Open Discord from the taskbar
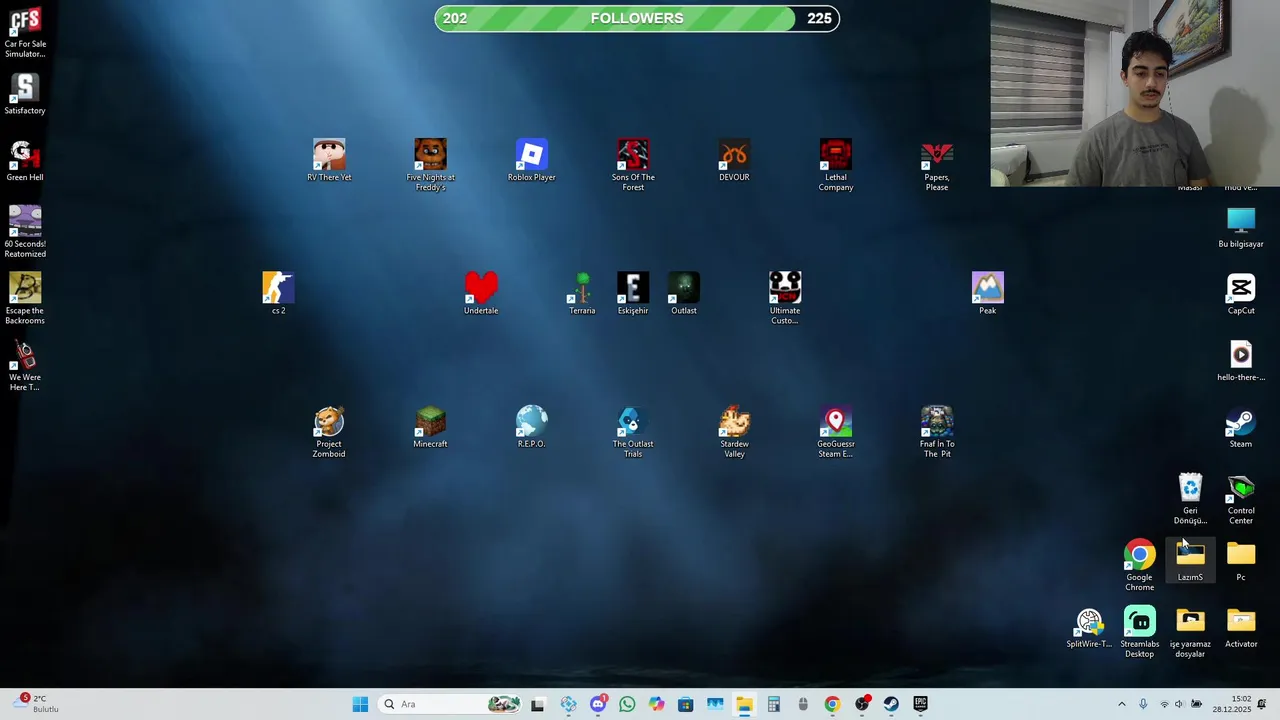 pyautogui.click(x=598, y=704)
